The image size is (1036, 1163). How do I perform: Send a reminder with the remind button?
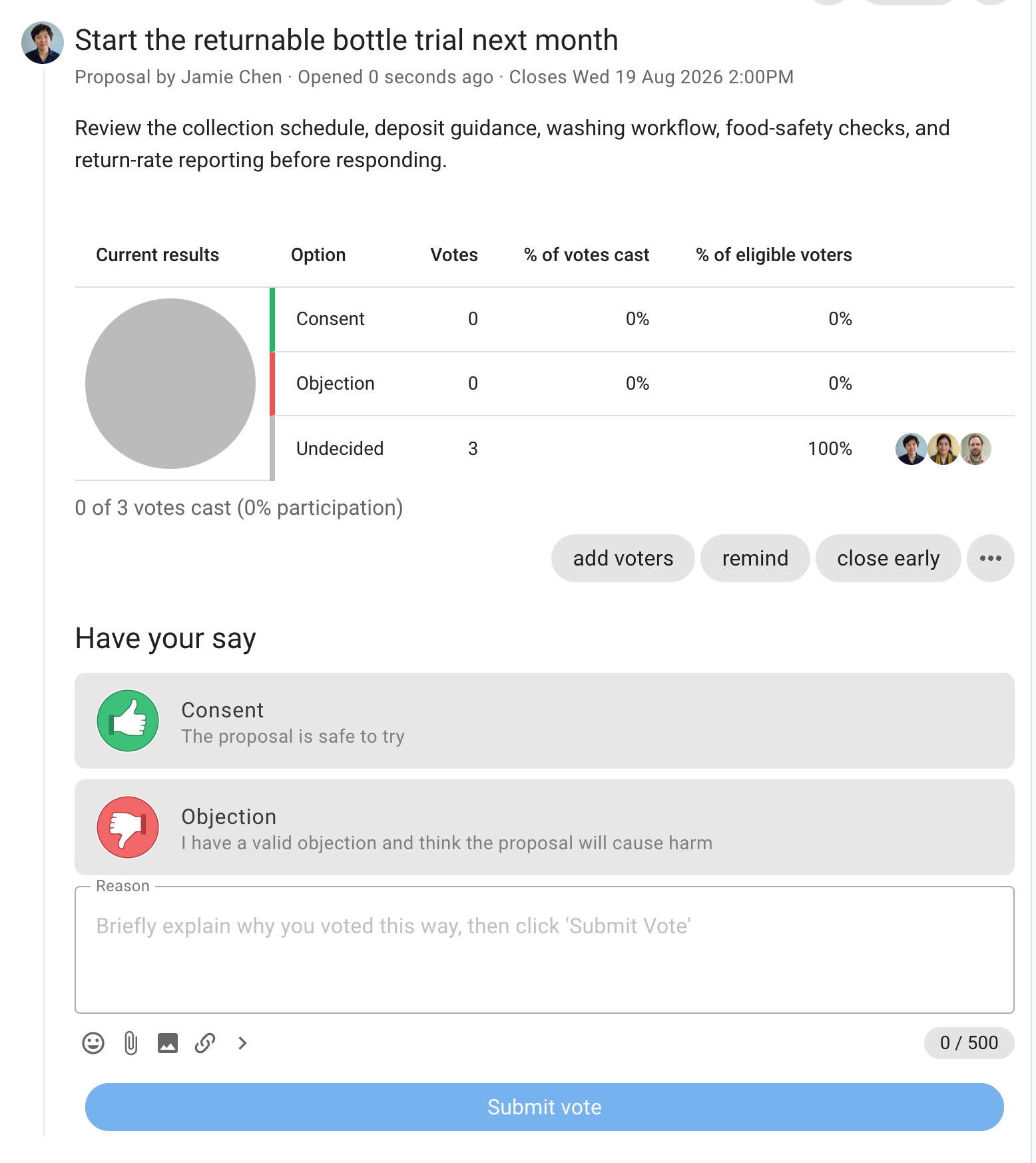click(x=755, y=558)
